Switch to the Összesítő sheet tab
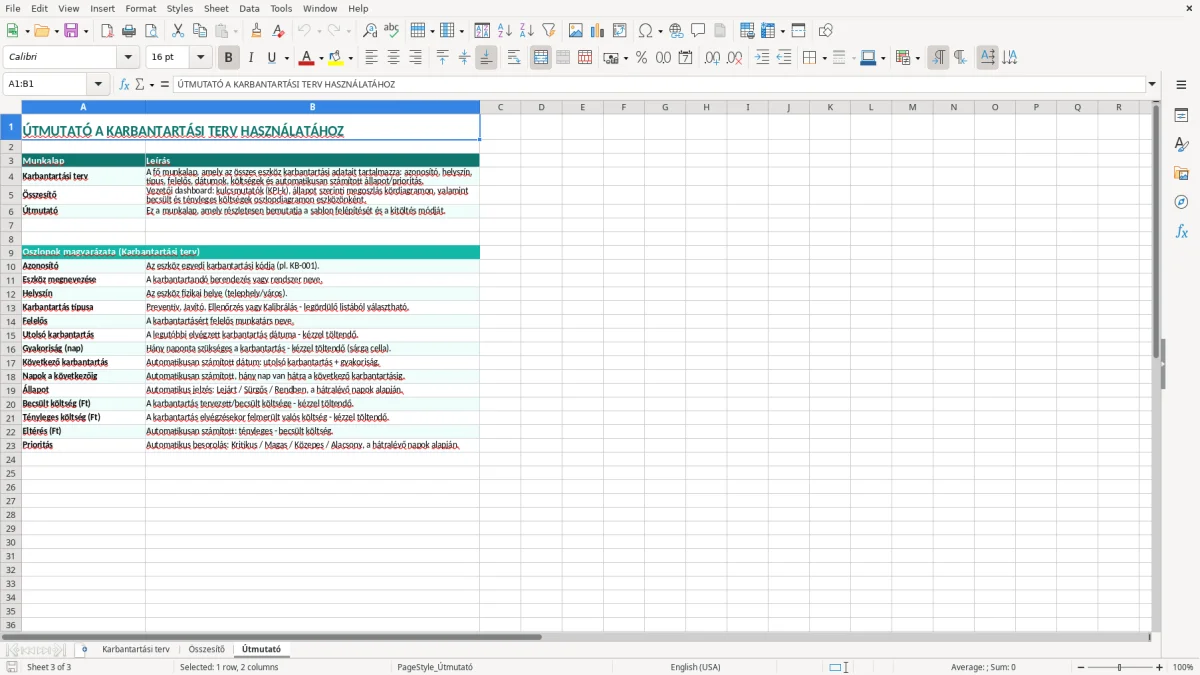 pyautogui.click(x=207, y=650)
